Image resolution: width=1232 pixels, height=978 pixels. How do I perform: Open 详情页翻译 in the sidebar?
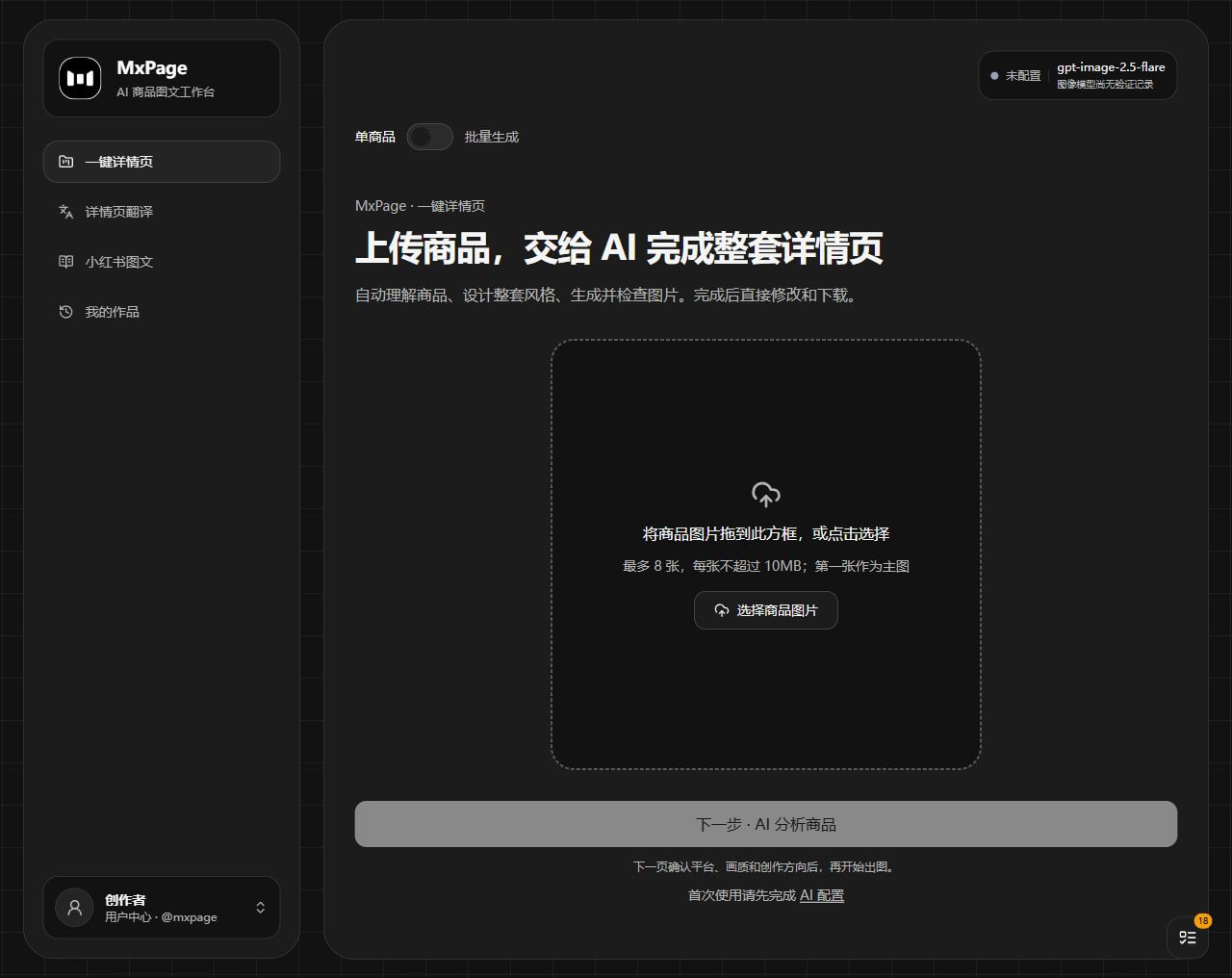coord(162,212)
